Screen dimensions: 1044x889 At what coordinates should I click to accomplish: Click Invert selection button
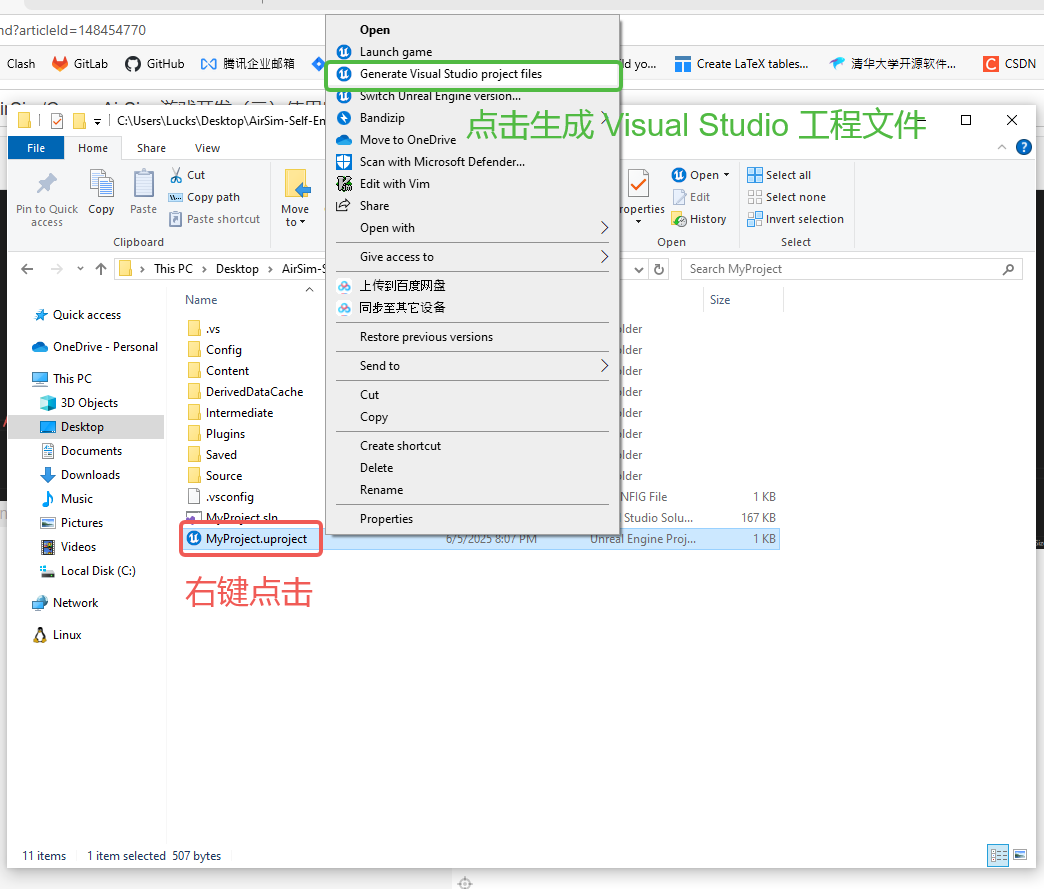(x=795, y=219)
